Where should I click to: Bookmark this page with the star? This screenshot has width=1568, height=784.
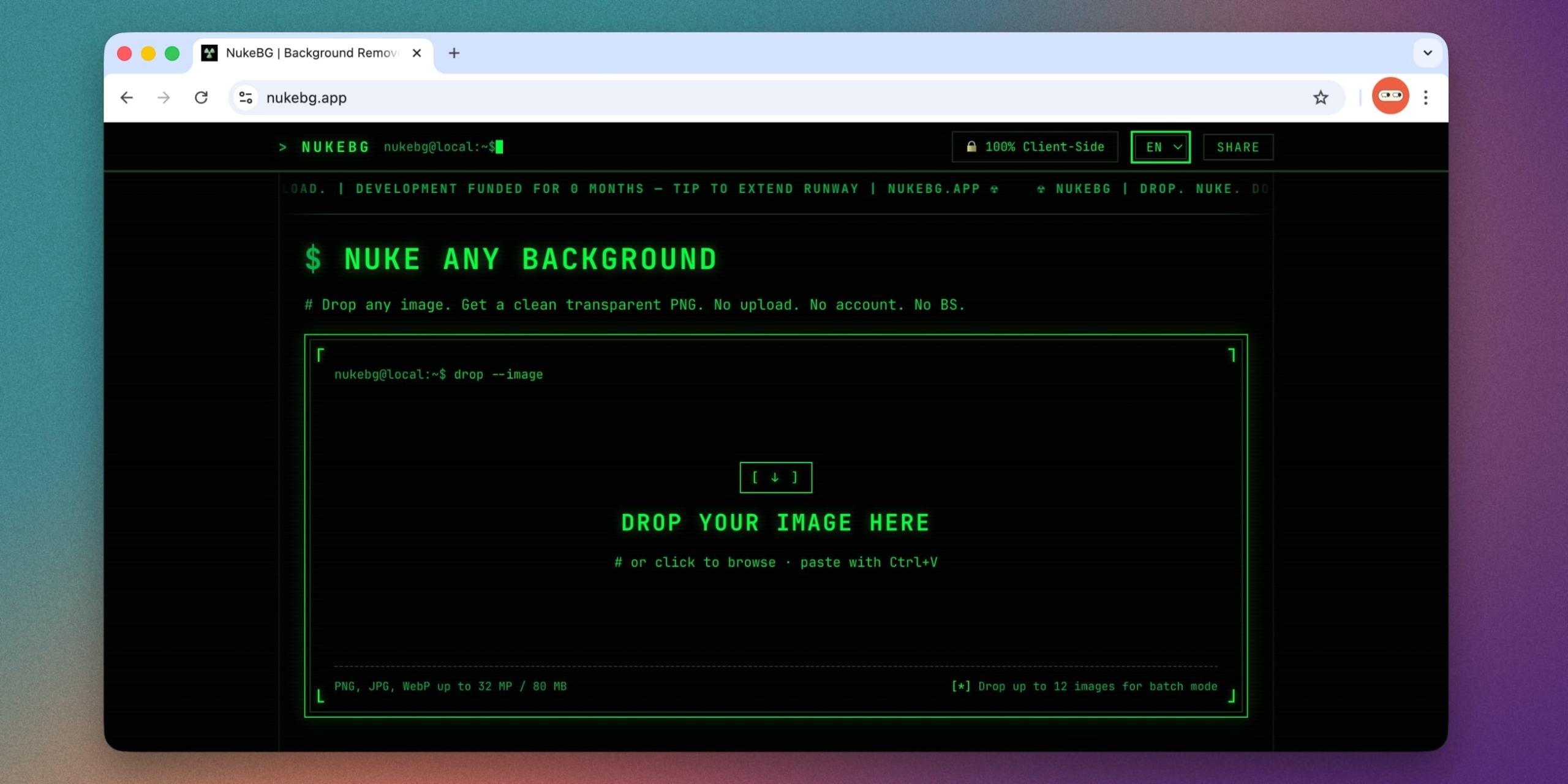(x=1321, y=97)
